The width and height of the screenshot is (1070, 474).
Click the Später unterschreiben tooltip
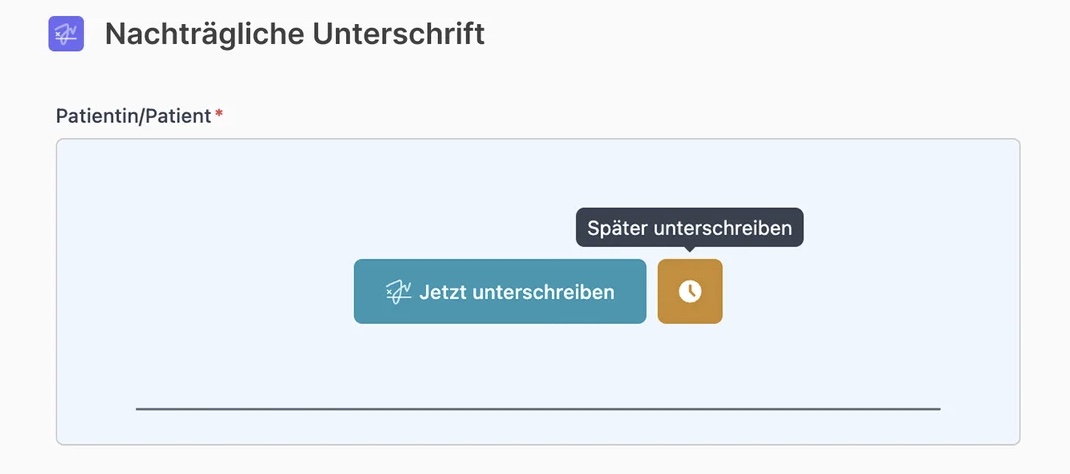(x=689, y=228)
